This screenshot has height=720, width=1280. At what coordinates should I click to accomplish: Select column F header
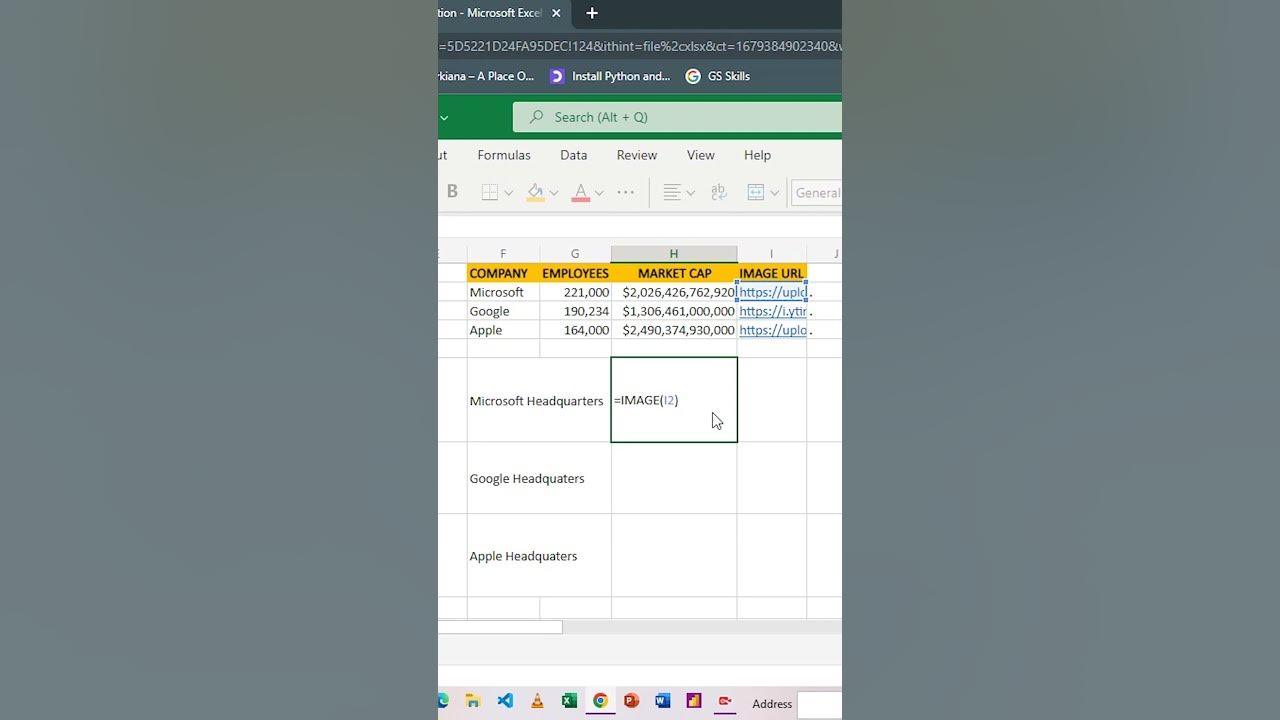coord(503,254)
